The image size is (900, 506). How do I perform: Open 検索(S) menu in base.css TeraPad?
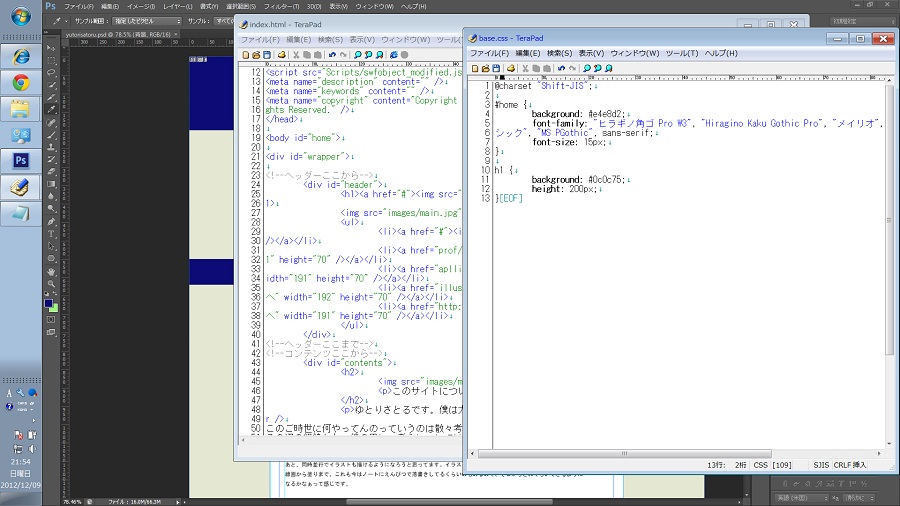(x=559, y=53)
